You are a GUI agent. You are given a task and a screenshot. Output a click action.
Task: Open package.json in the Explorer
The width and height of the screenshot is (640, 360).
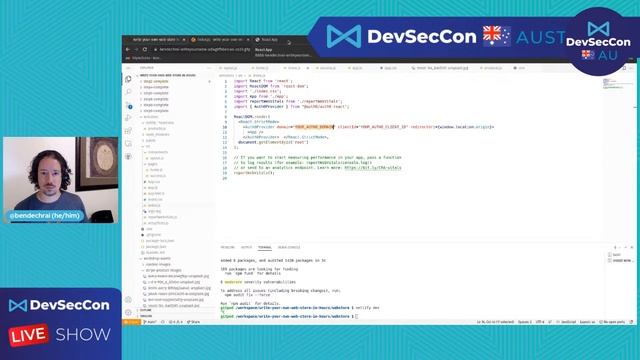pyautogui.click(x=156, y=247)
